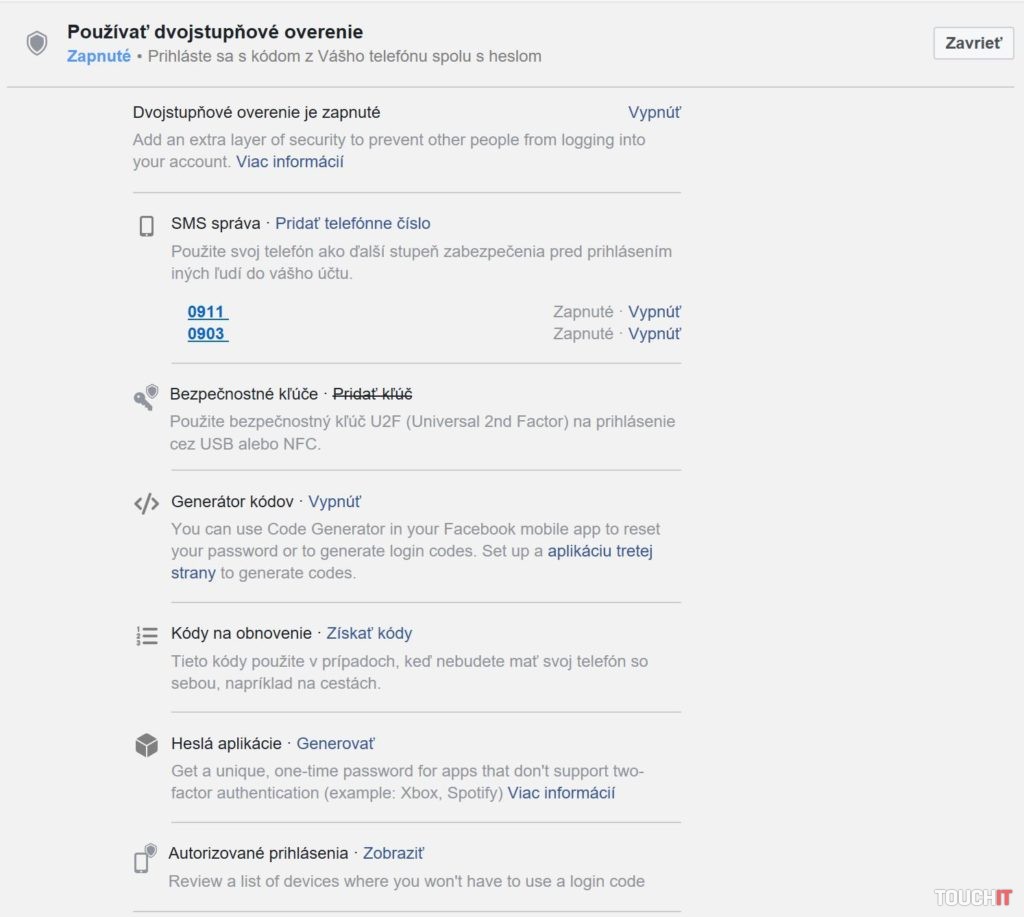This screenshot has width=1024, height=917.
Task: Disable SMS for the 0903 number
Action: point(654,334)
